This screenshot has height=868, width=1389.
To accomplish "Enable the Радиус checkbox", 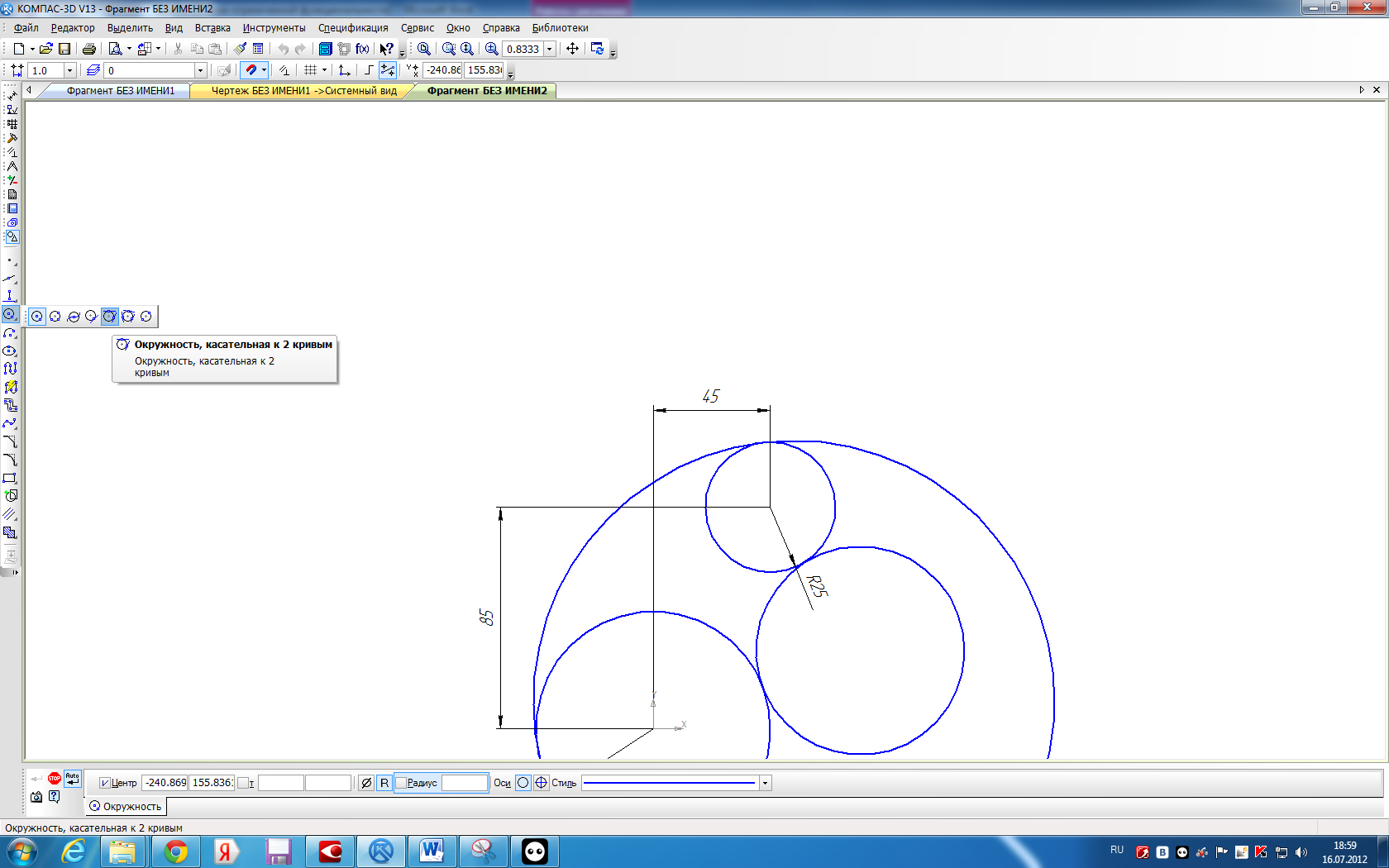I will (x=402, y=783).
